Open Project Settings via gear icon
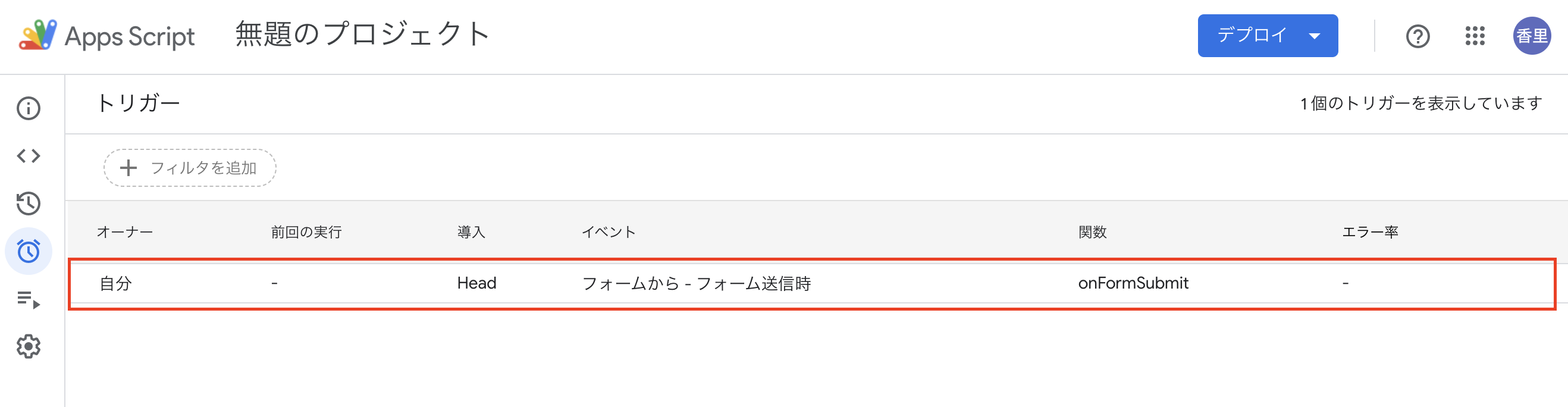This screenshot has height=407, width=1568. (29, 346)
